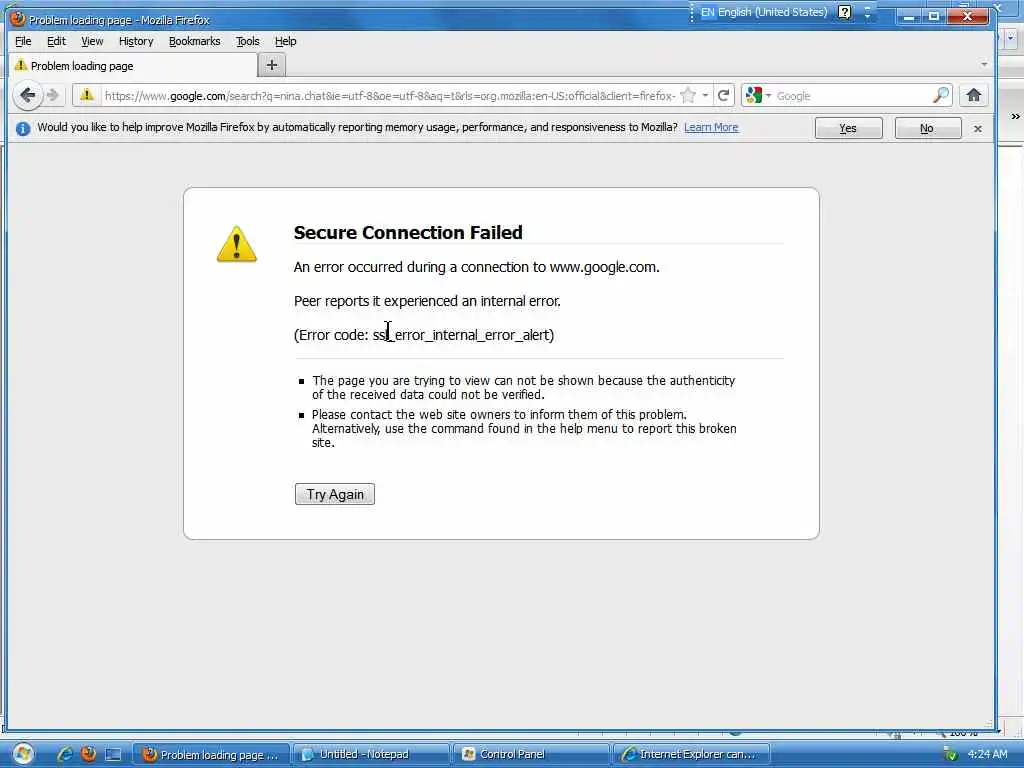The width and height of the screenshot is (1024, 768).
Task: Open the history dropdown arrow in address bar
Action: (705, 95)
